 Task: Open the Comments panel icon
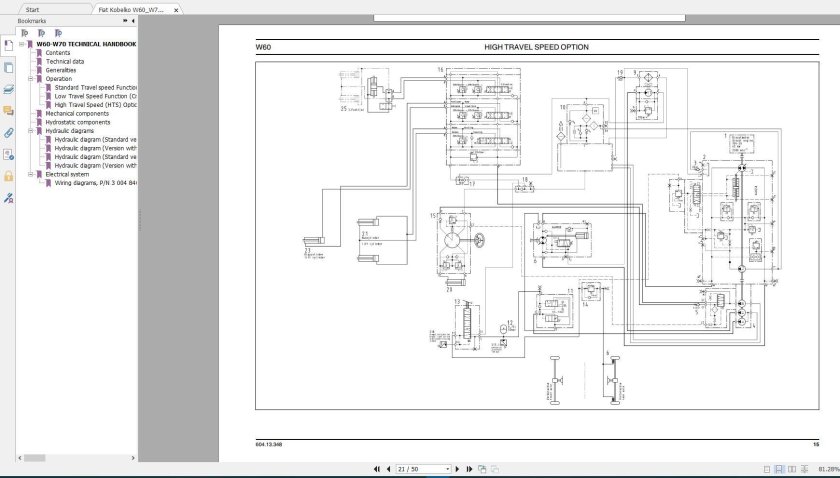coord(8,111)
